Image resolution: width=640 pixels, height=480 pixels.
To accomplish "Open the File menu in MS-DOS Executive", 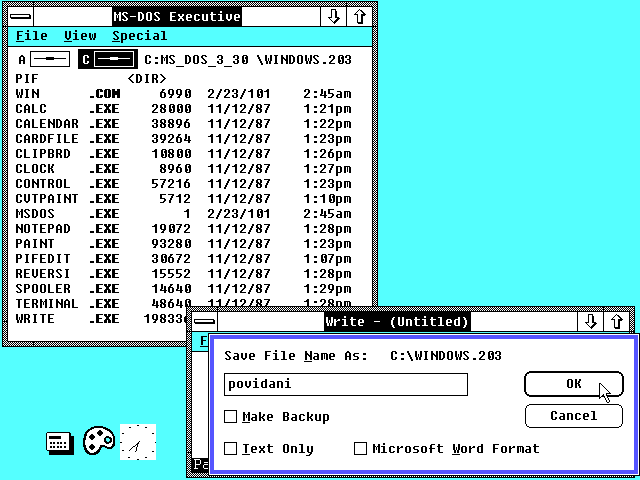I will click(32, 36).
